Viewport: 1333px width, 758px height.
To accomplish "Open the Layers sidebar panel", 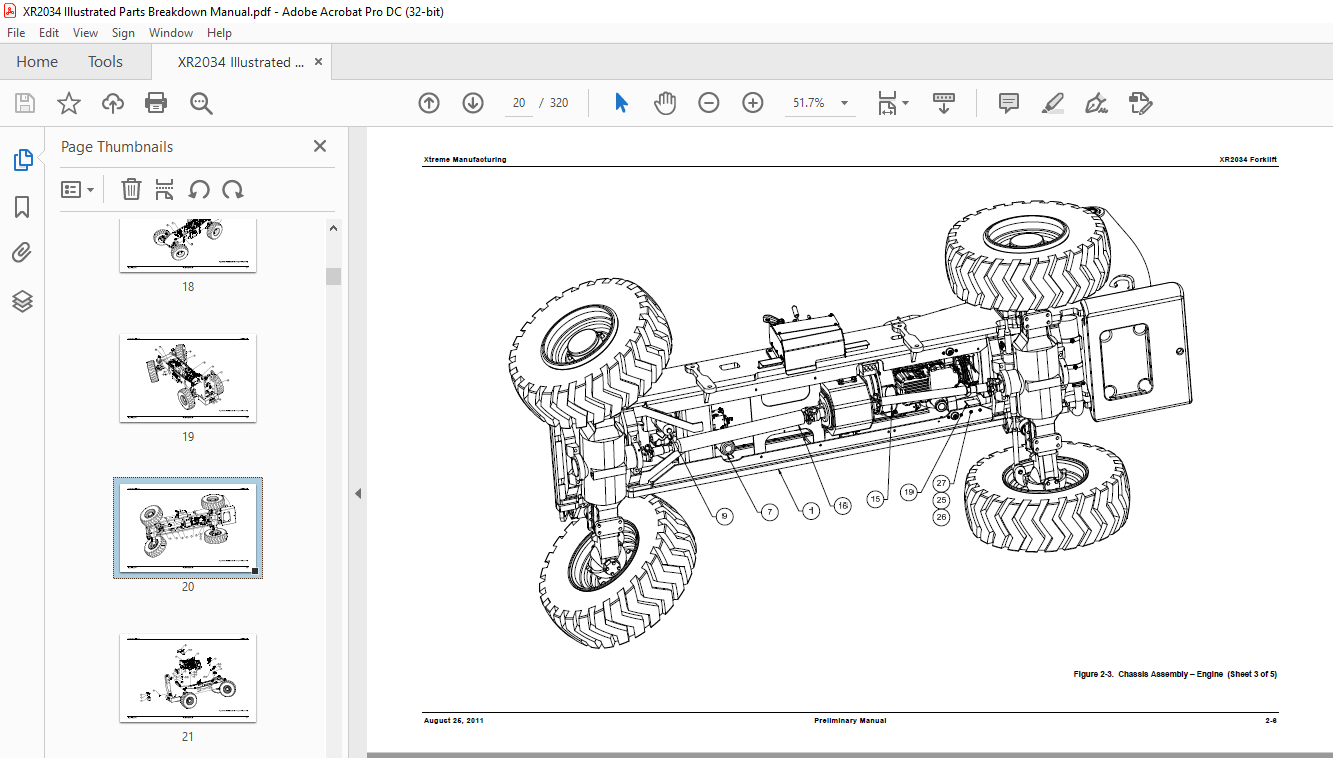I will (22, 301).
